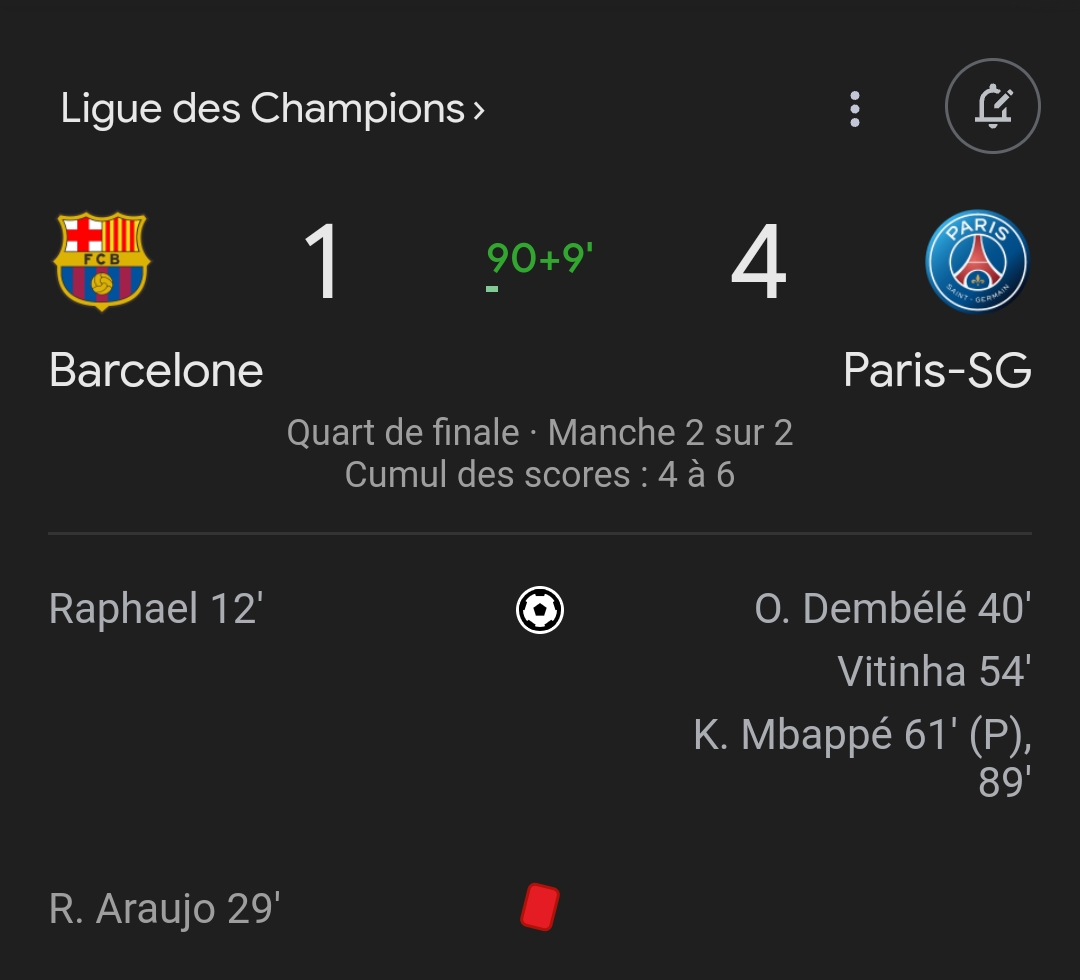Click the soccer ball goals icon

pos(540,609)
